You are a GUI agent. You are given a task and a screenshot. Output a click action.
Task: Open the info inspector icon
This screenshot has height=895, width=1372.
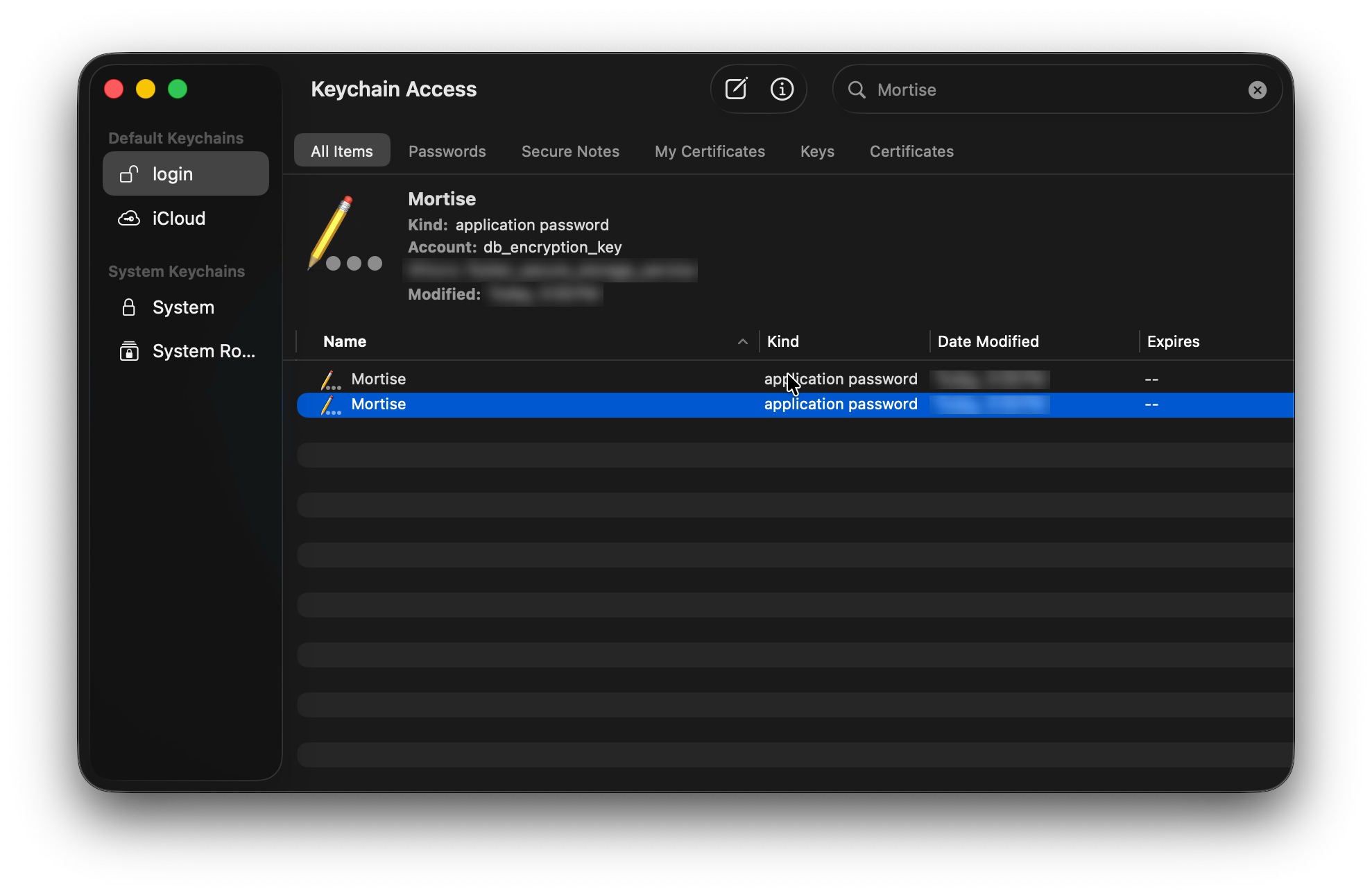pos(782,89)
